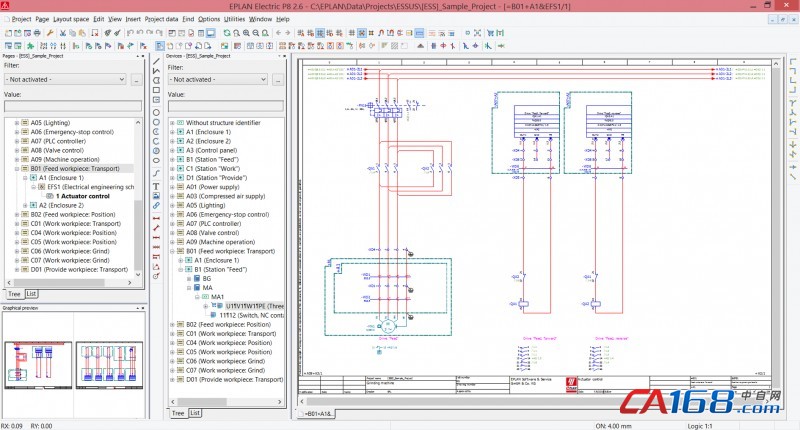Screen dimensions: 800x430
Task: Open the Project menu
Action: pyautogui.click(x=21, y=19)
